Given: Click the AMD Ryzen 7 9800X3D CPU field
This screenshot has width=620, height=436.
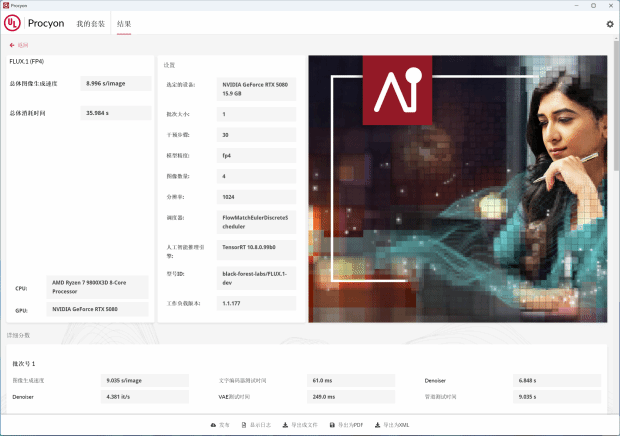Looking at the screenshot, I should (96, 287).
